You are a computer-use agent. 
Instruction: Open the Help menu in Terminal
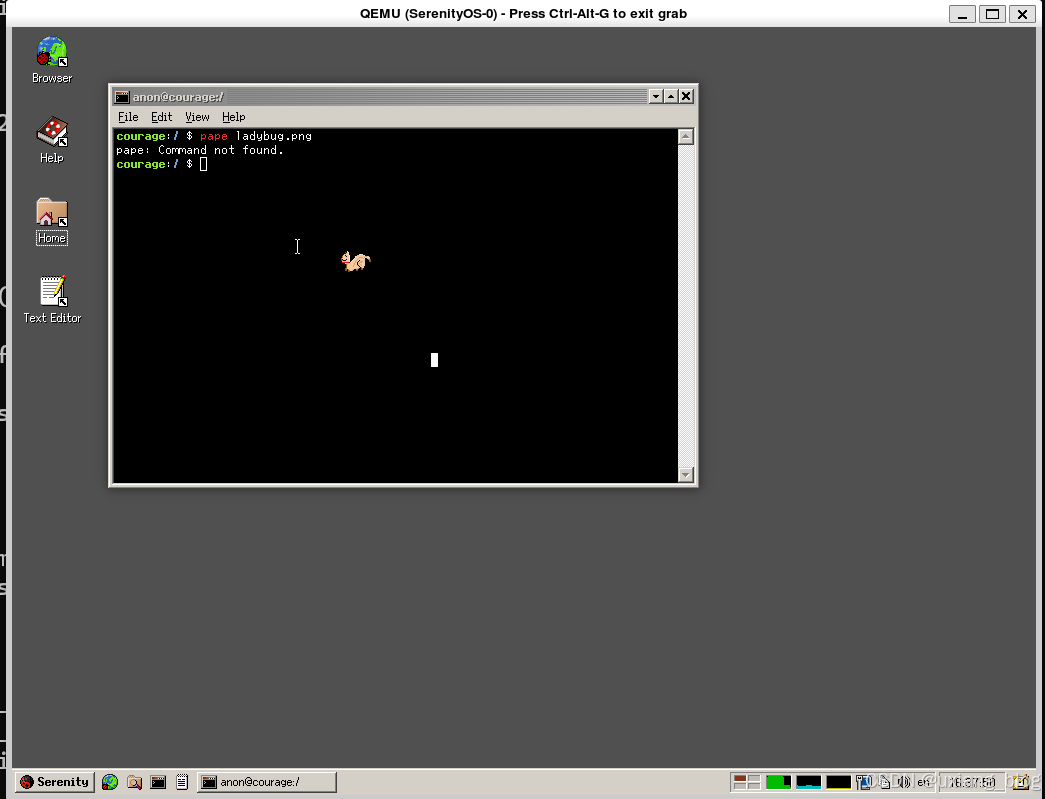233,117
